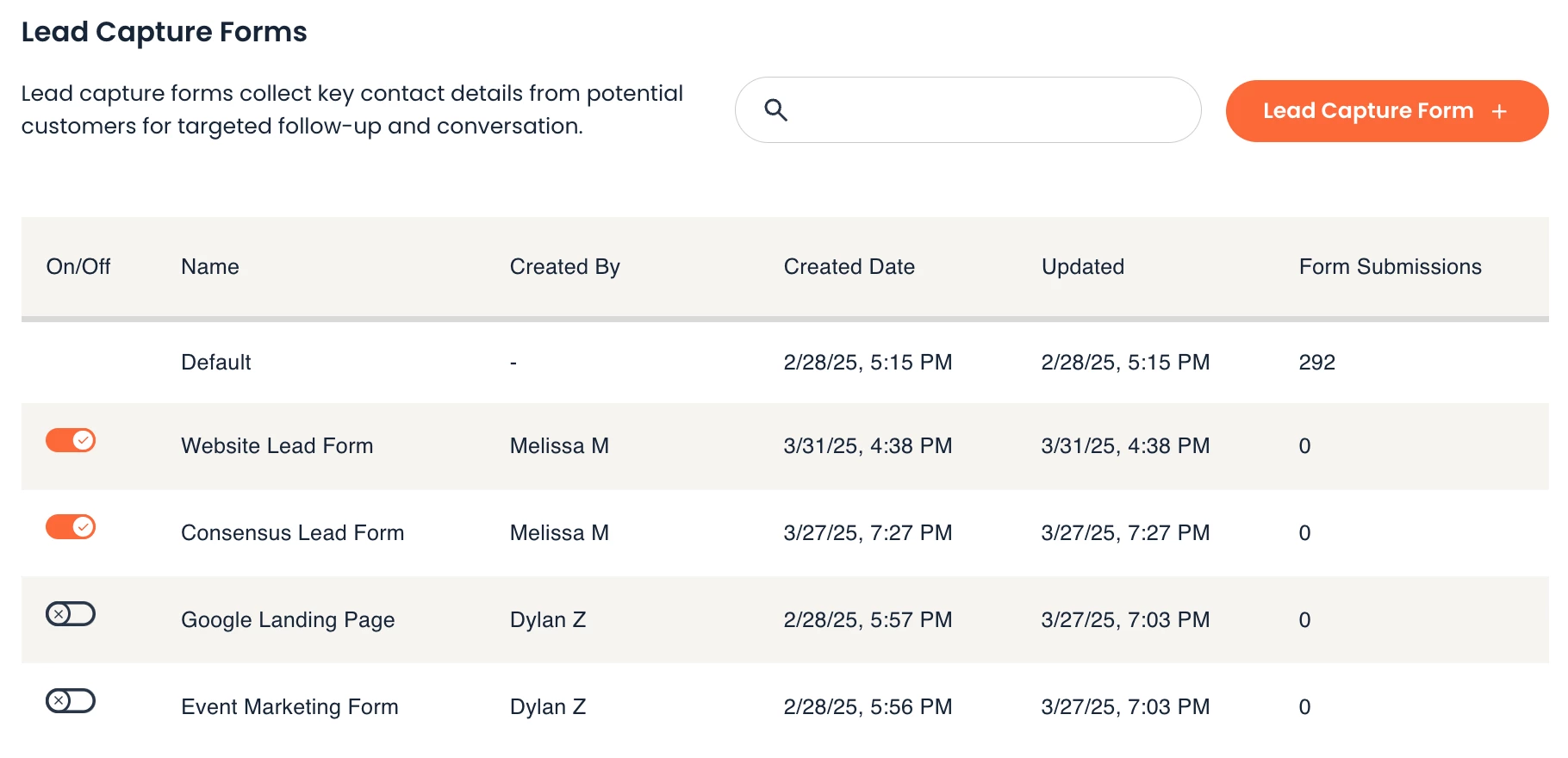Click the search magnifier icon
Screen dimensions: 1568x758
pyautogui.click(x=775, y=110)
